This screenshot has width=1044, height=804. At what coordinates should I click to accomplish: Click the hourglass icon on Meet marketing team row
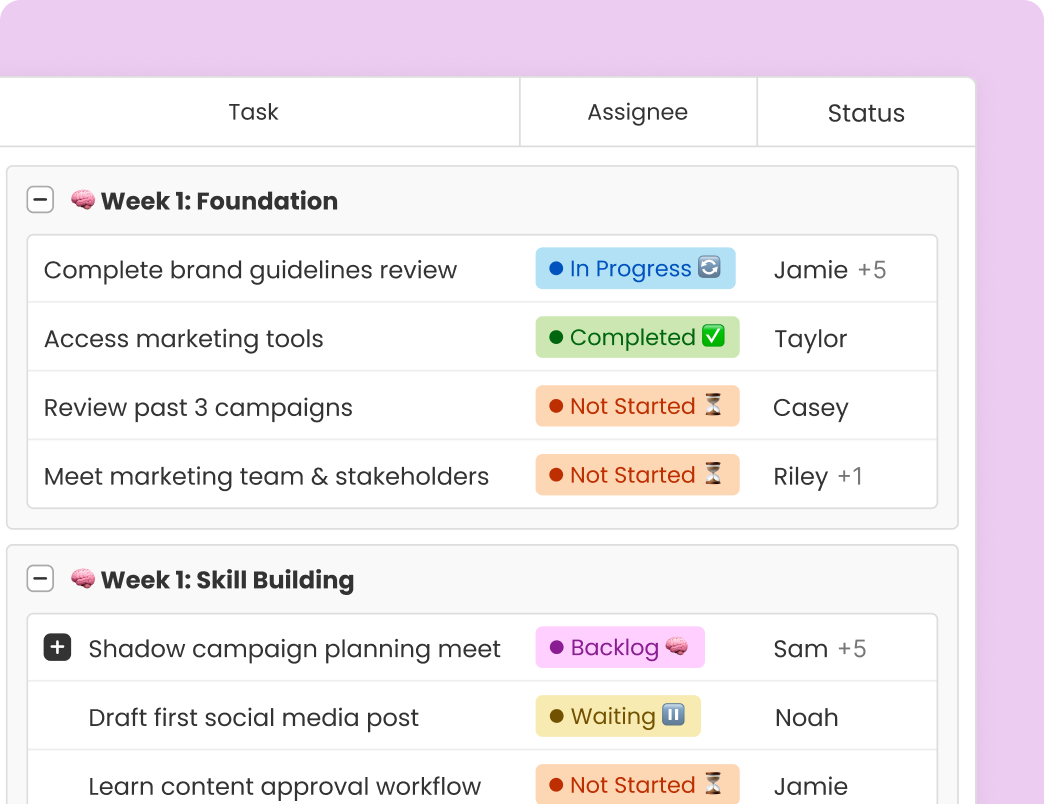pyautogui.click(x=713, y=475)
